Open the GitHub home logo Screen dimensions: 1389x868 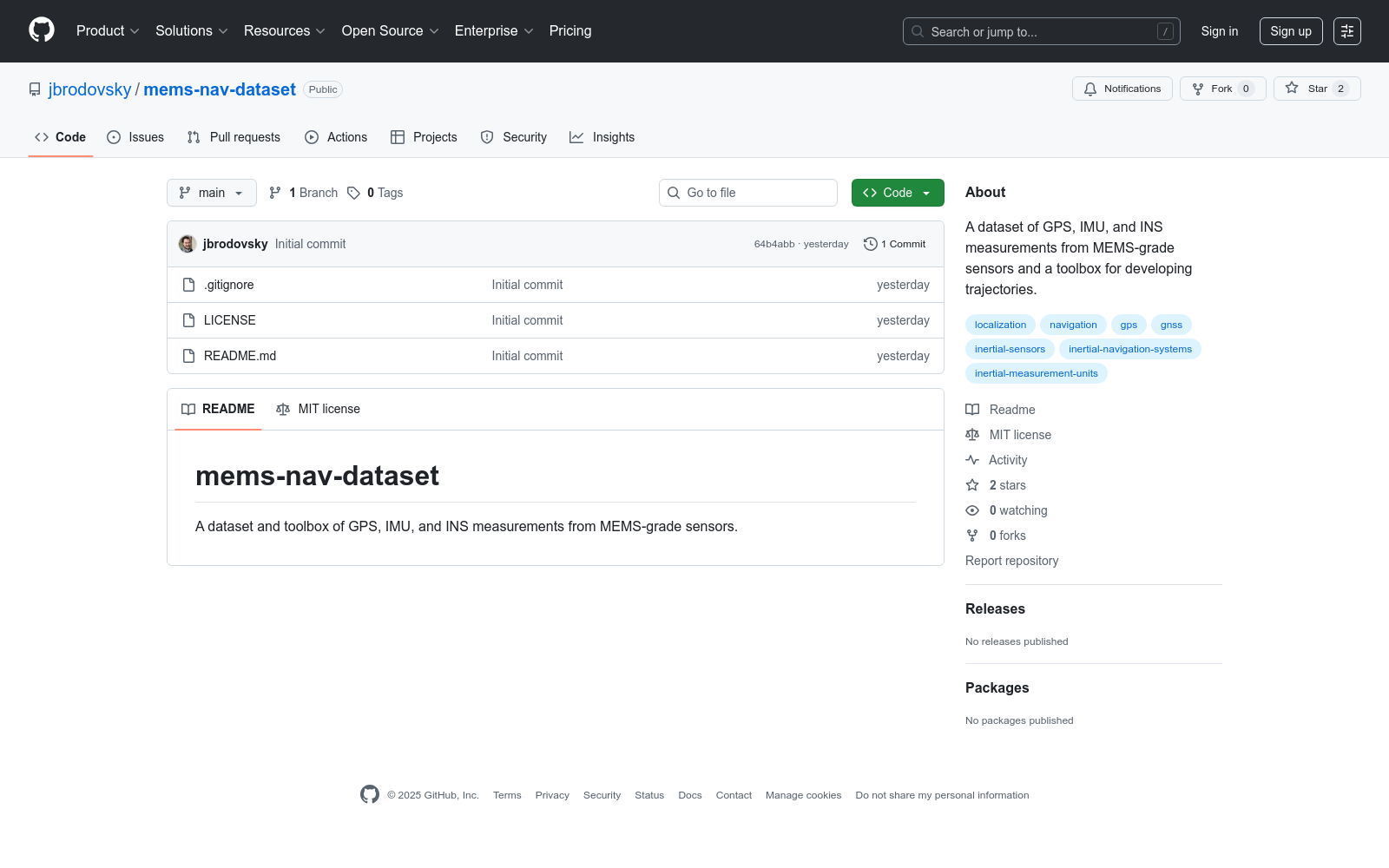[x=42, y=30]
